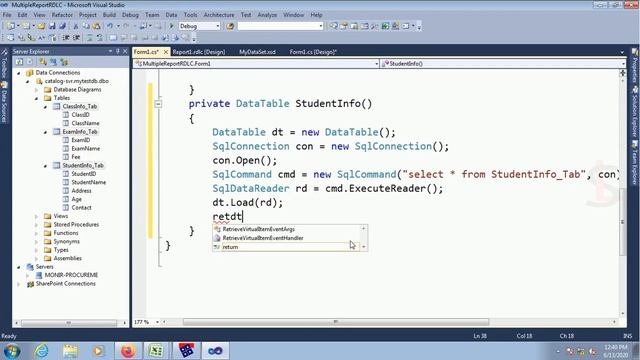Collapse the StudentInfo_Tab table node
Image resolution: width=640 pixels, height=360 pixels.
[45, 166]
